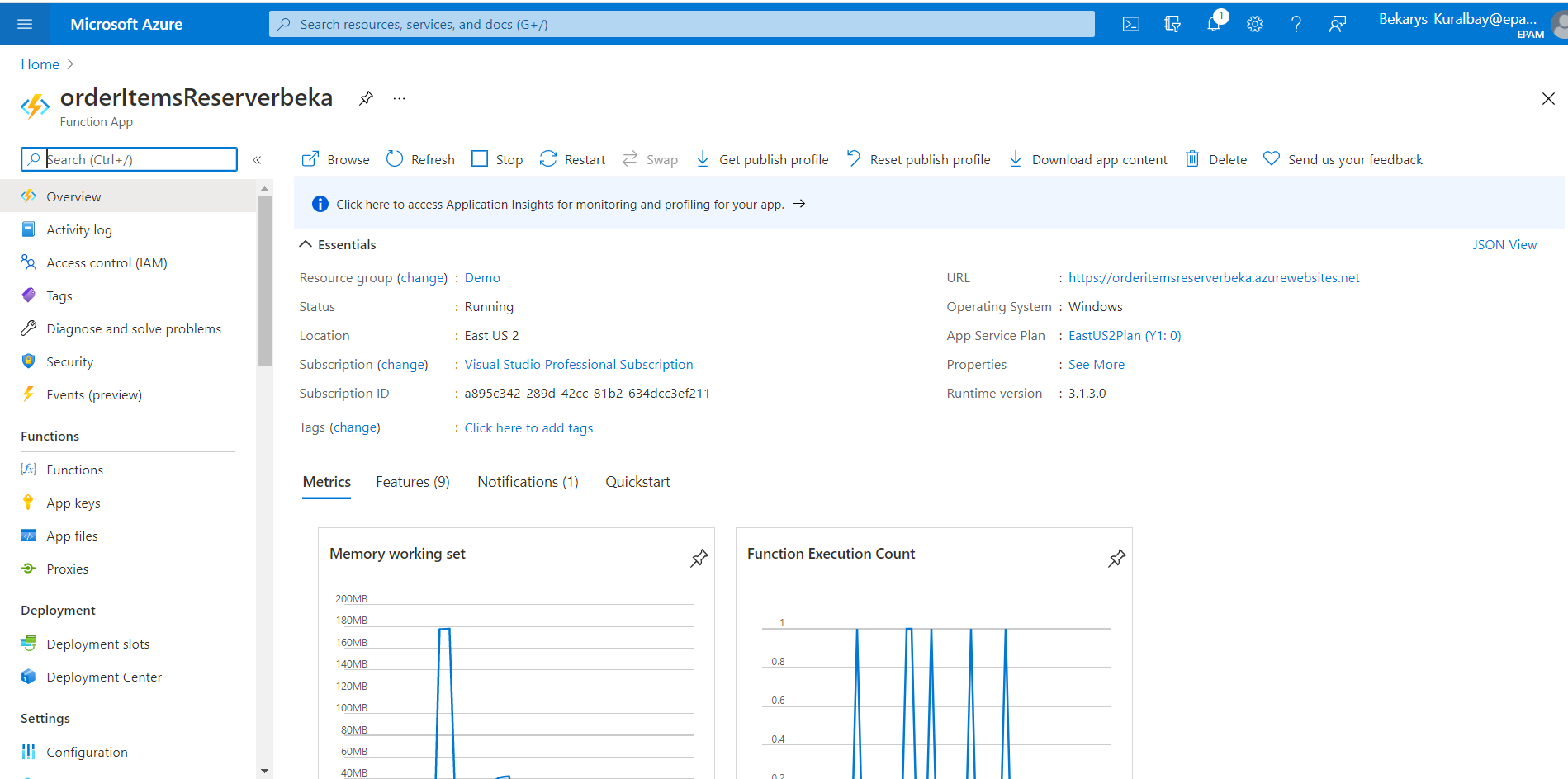This screenshot has width=1568, height=779.
Task: Launch Cloud Shell from the top bar
Action: pyautogui.click(x=1130, y=23)
